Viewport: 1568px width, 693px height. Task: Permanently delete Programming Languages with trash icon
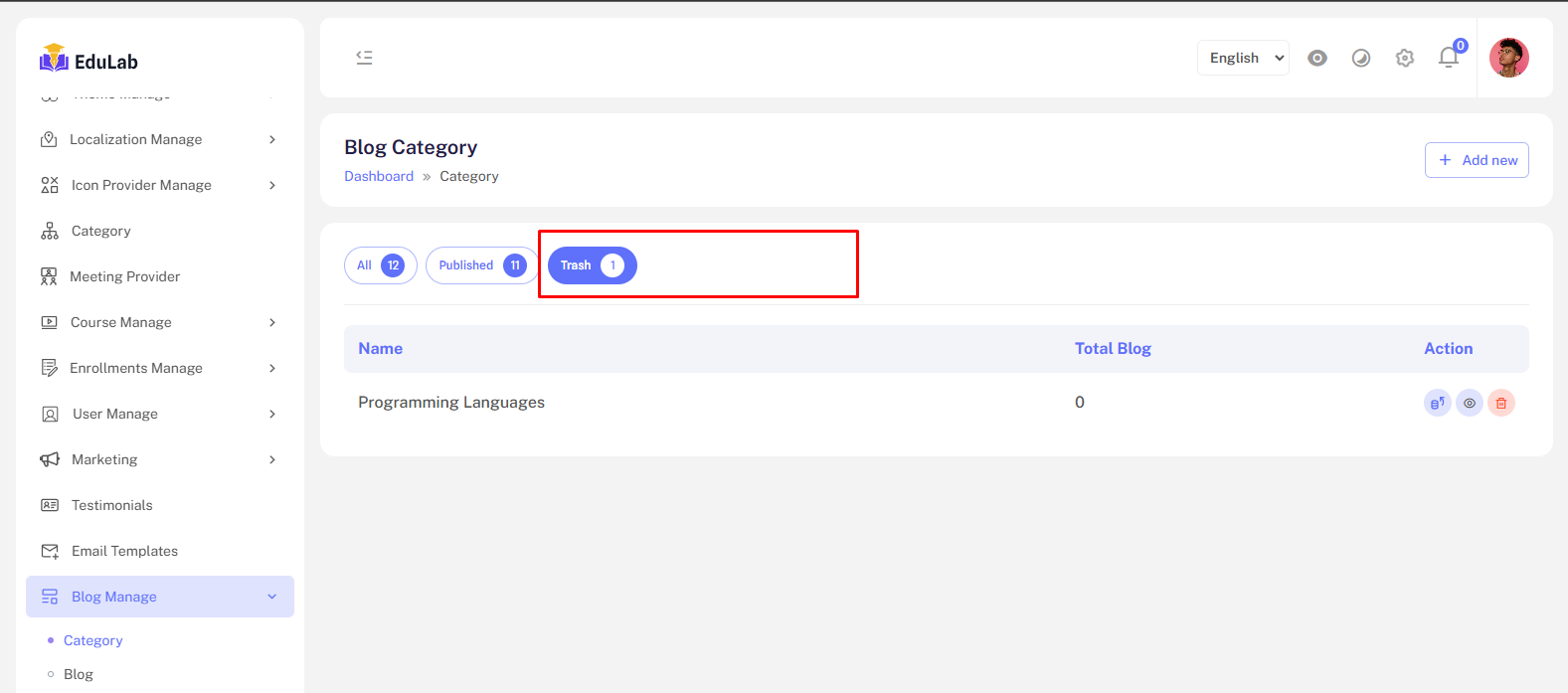tap(1501, 403)
